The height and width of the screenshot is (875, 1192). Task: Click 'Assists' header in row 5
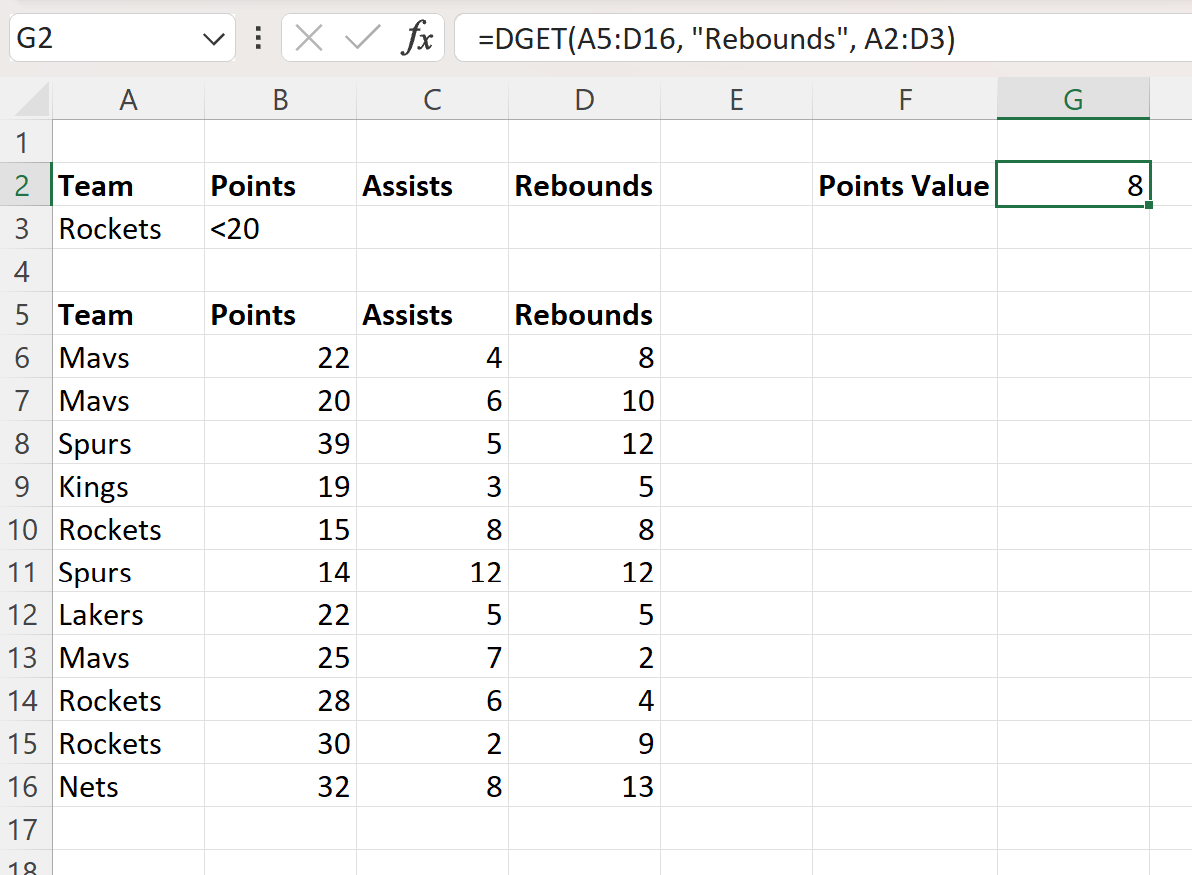coord(432,315)
